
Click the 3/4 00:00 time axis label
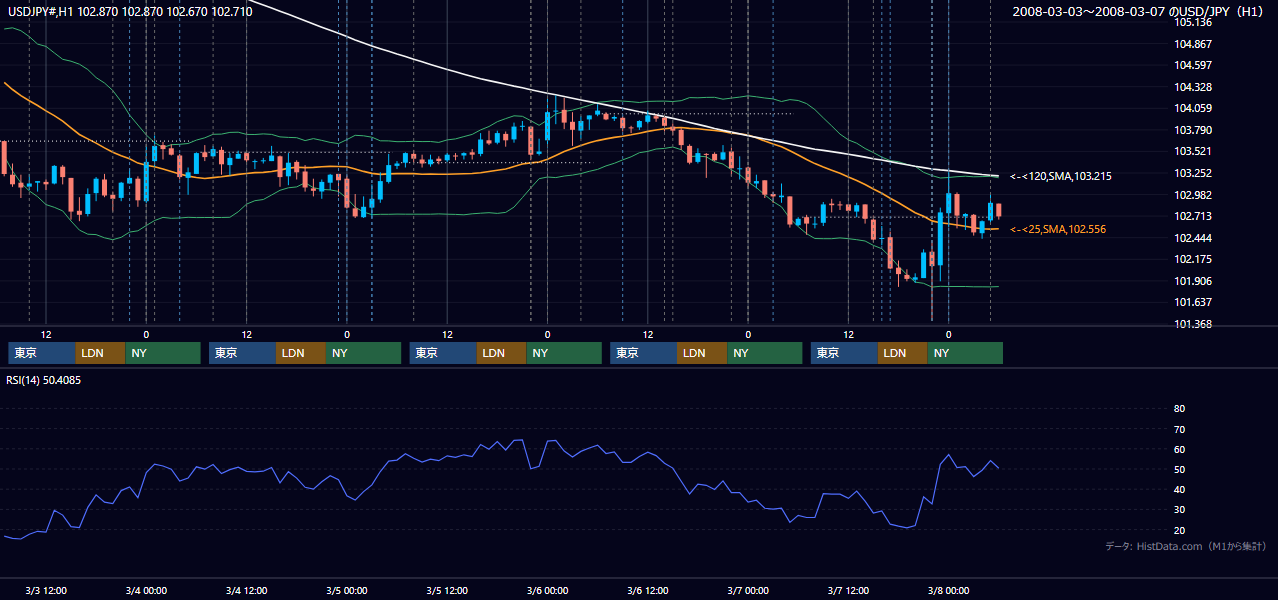[146, 590]
